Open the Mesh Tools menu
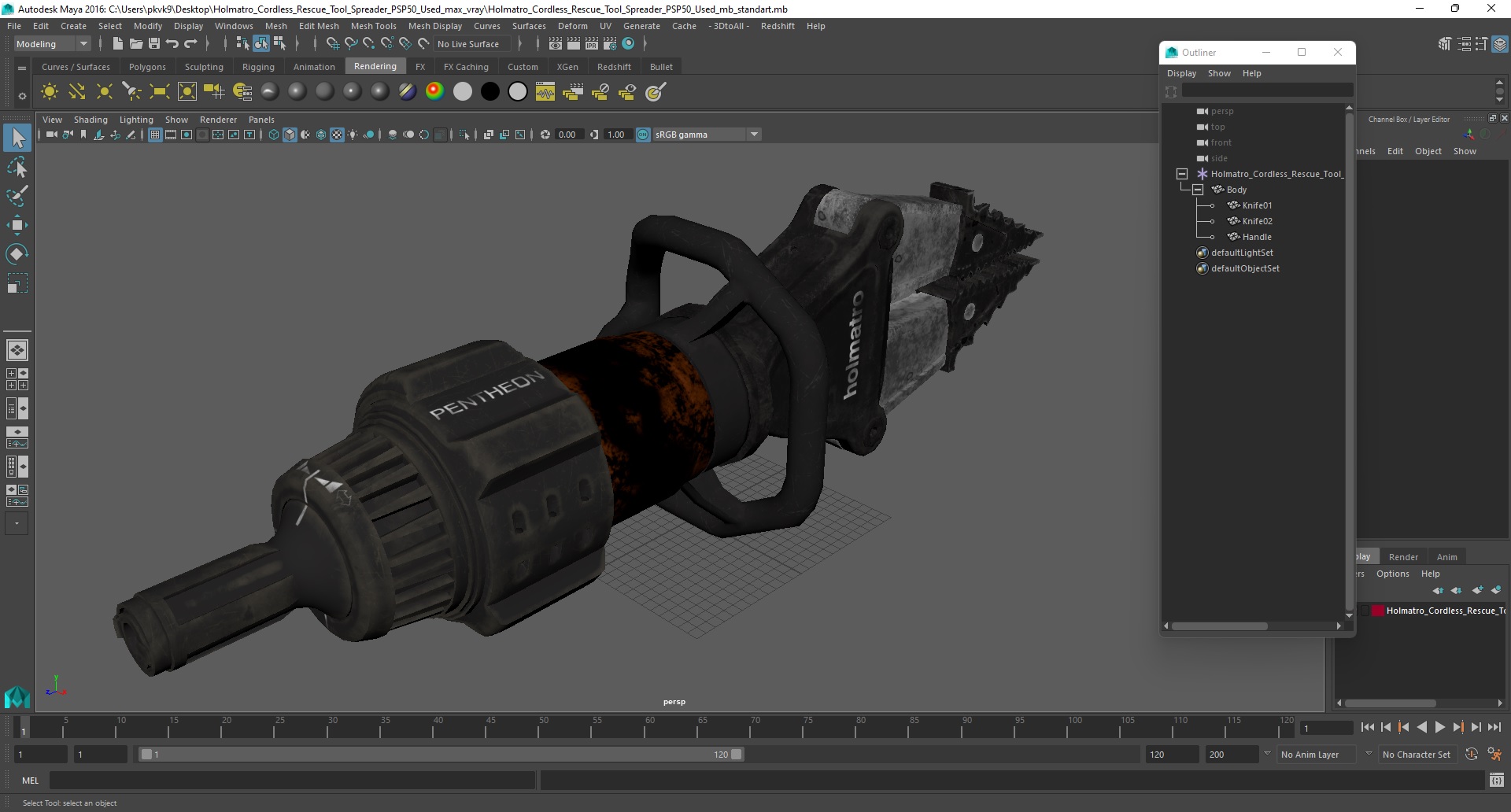1511x812 pixels. coord(373,26)
